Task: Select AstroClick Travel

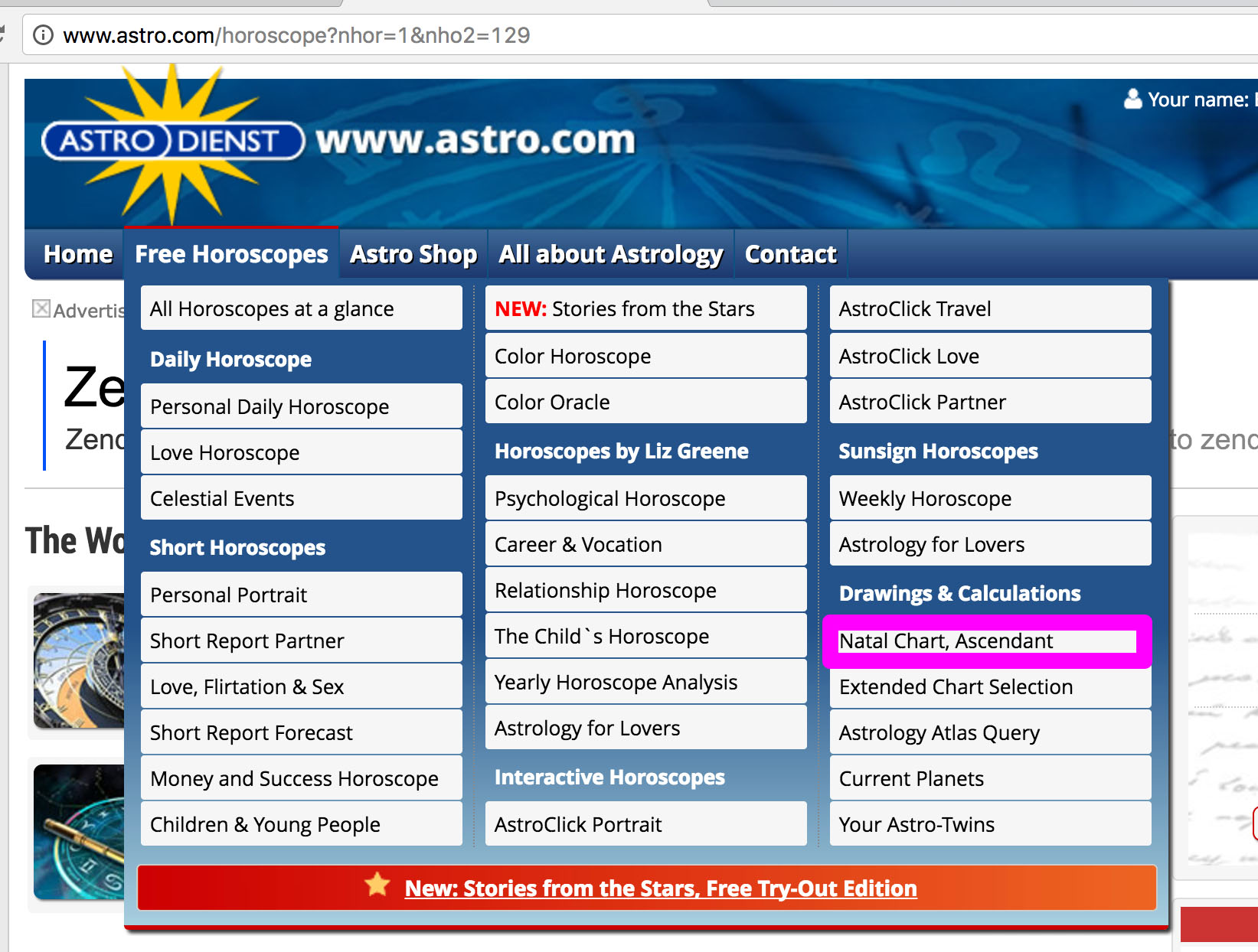Action: pyautogui.click(x=991, y=308)
